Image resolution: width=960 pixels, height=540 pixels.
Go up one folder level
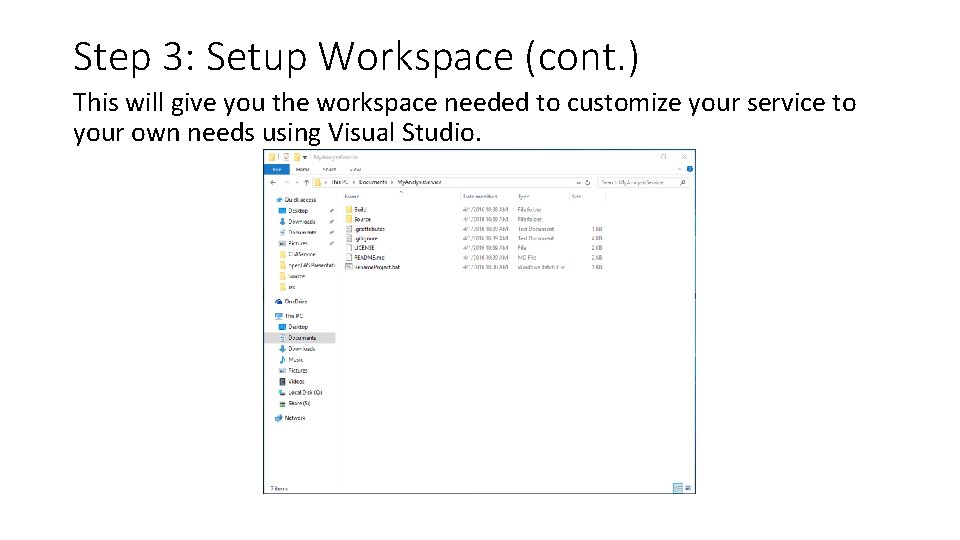click(x=306, y=182)
